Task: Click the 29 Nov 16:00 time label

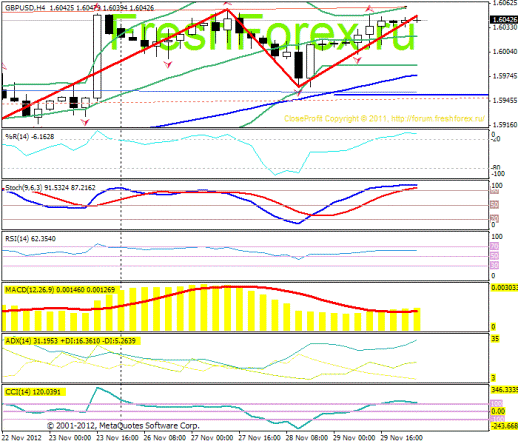Action: click(401, 438)
